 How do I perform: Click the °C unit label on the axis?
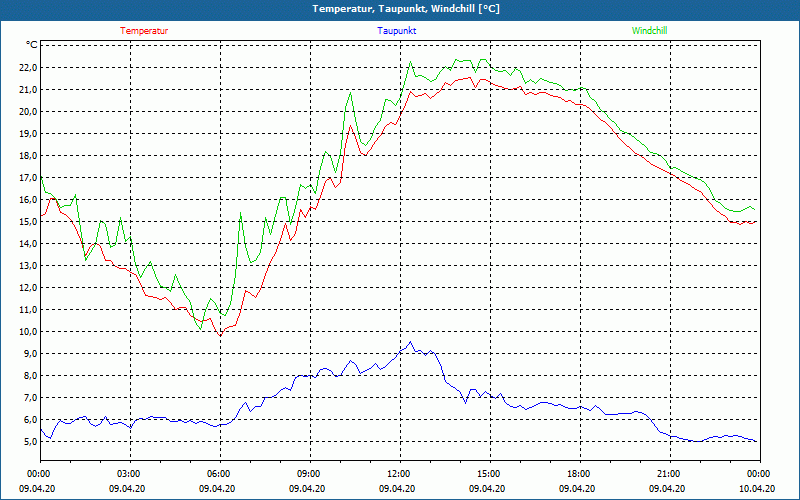click(x=32, y=45)
